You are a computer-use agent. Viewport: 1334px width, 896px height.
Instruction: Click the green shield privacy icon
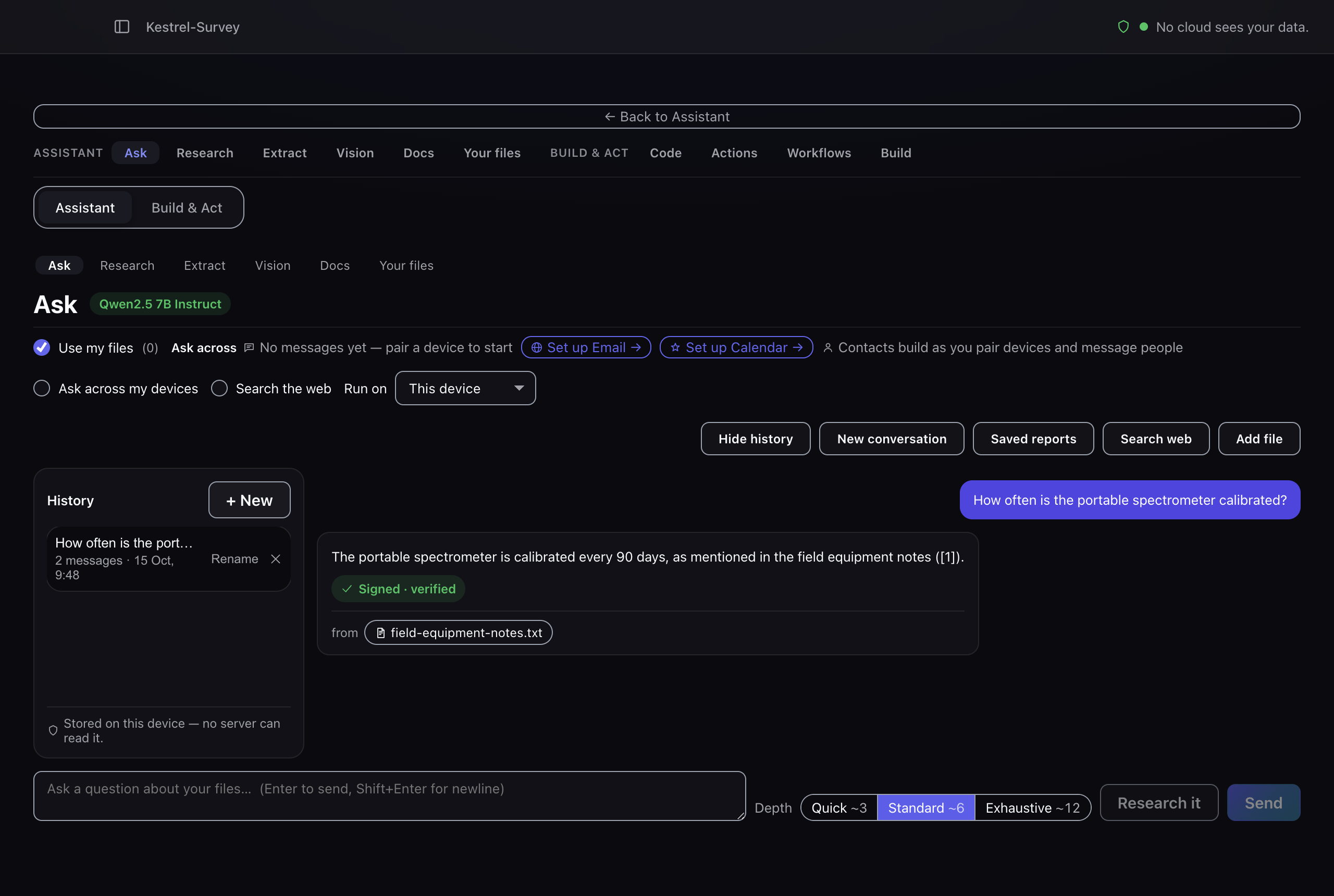[1123, 27]
